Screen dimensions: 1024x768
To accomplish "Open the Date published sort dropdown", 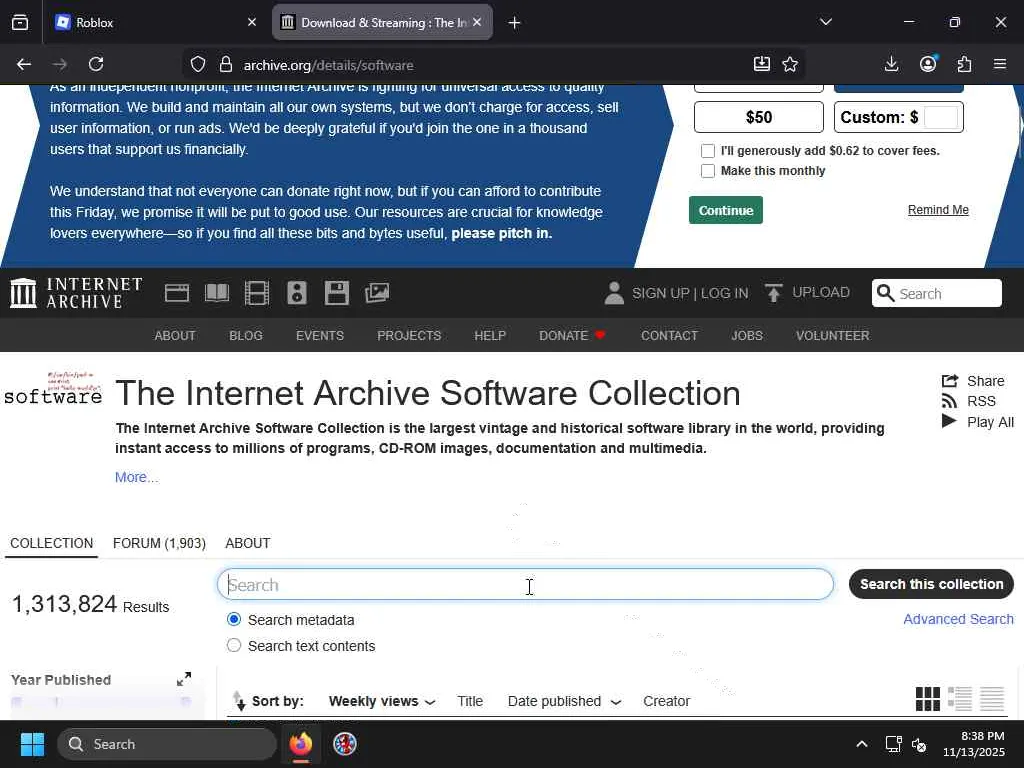I will point(564,701).
